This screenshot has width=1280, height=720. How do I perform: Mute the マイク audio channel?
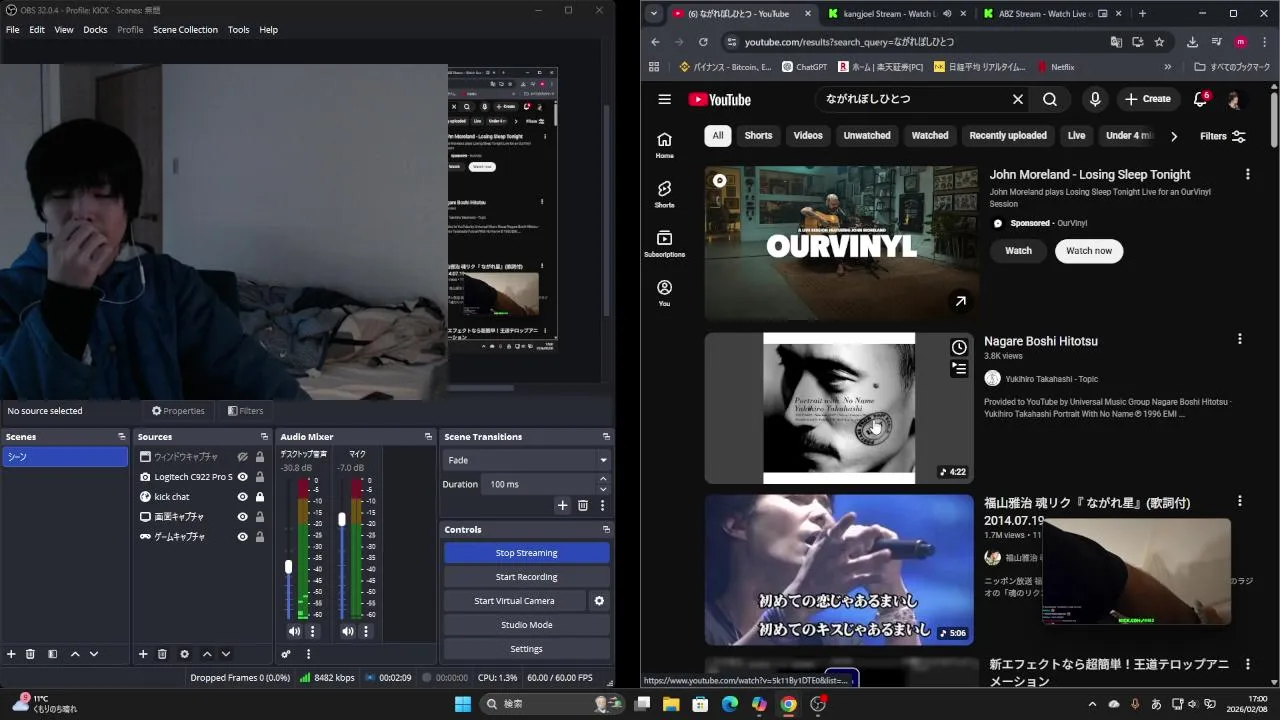[347, 631]
